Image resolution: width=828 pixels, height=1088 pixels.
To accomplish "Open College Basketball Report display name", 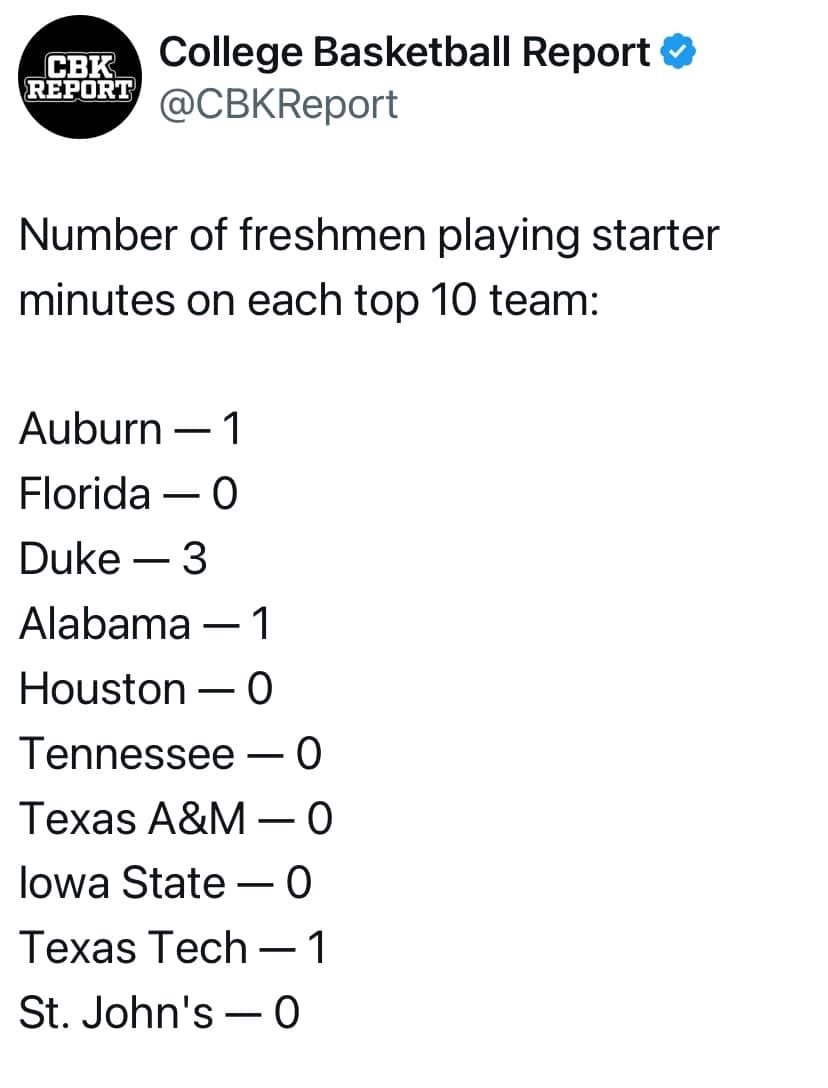I will pyautogui.click(x=405, y=53).
